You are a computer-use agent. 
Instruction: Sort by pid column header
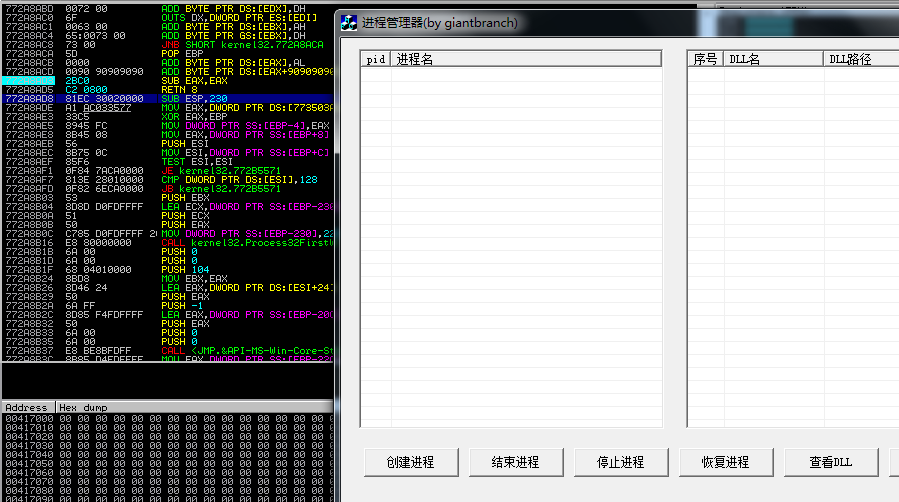376,59
